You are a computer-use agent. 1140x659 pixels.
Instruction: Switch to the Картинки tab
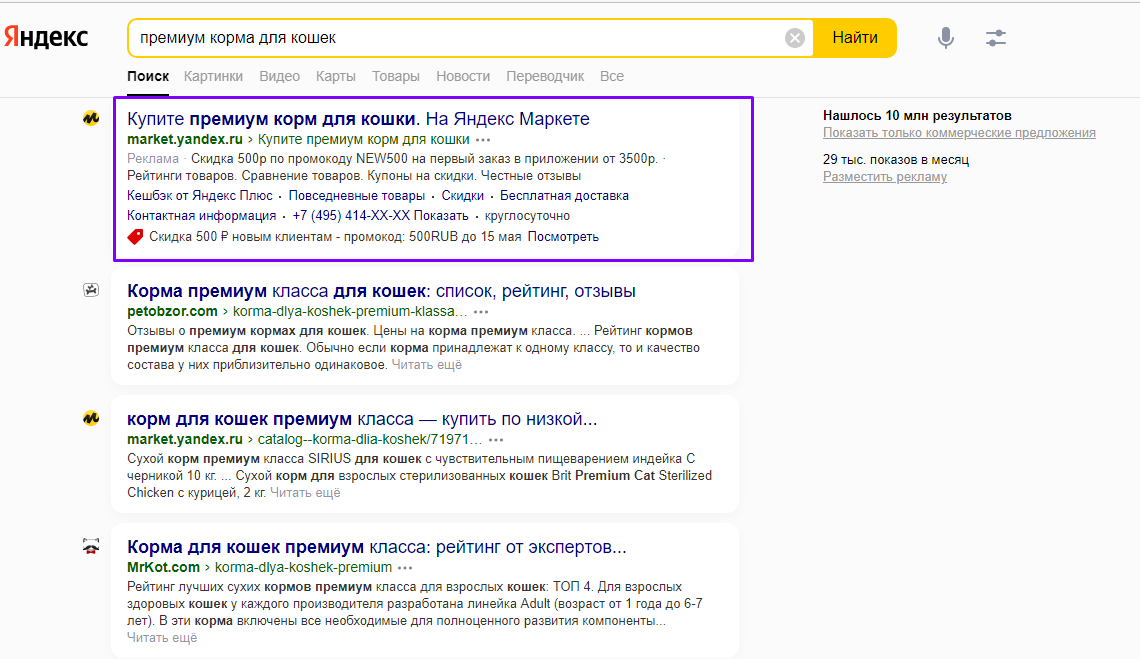[215, 76]
